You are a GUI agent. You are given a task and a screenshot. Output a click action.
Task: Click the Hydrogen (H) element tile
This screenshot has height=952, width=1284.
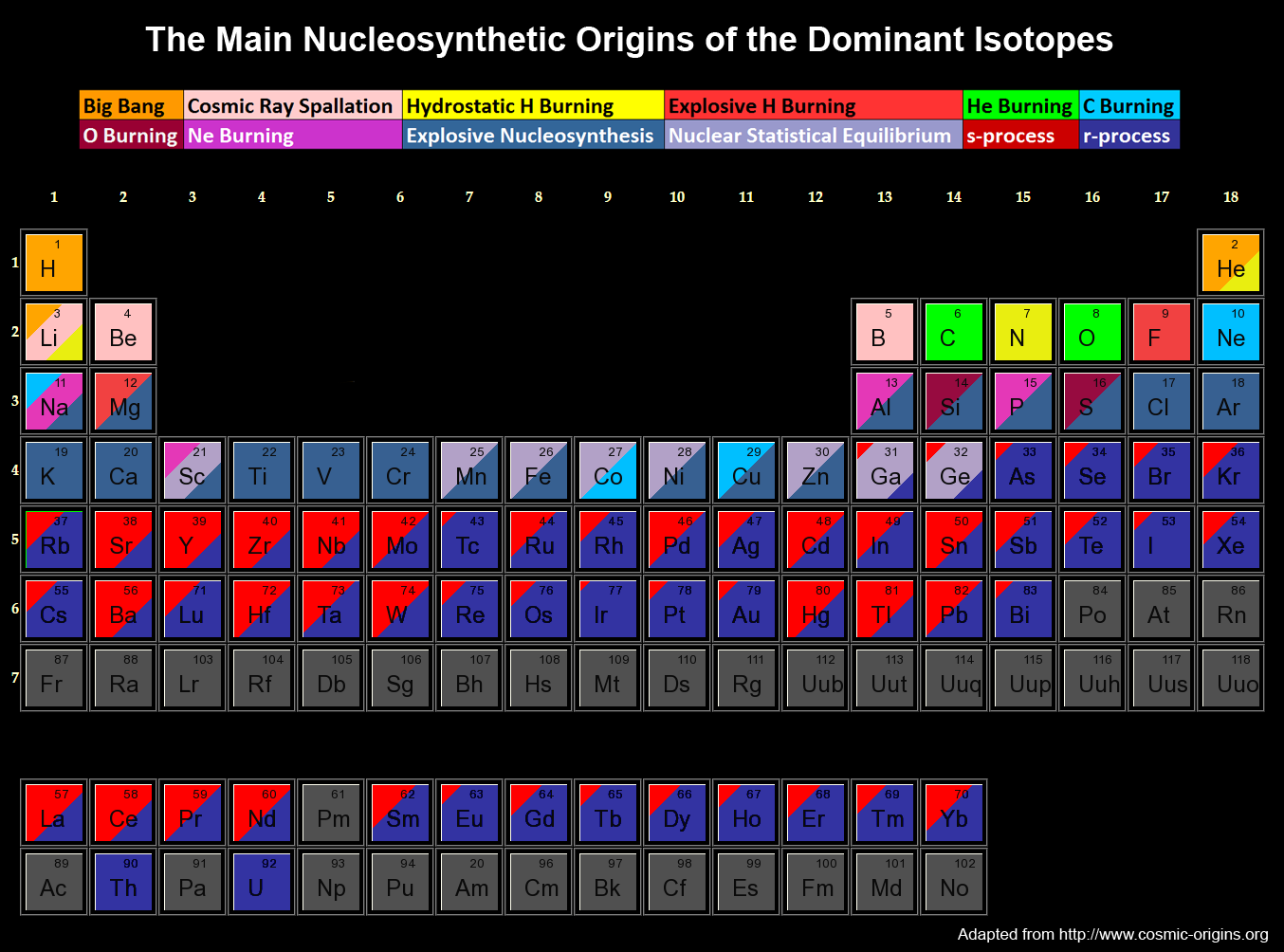pyautogui.click(x=54, y=263)
